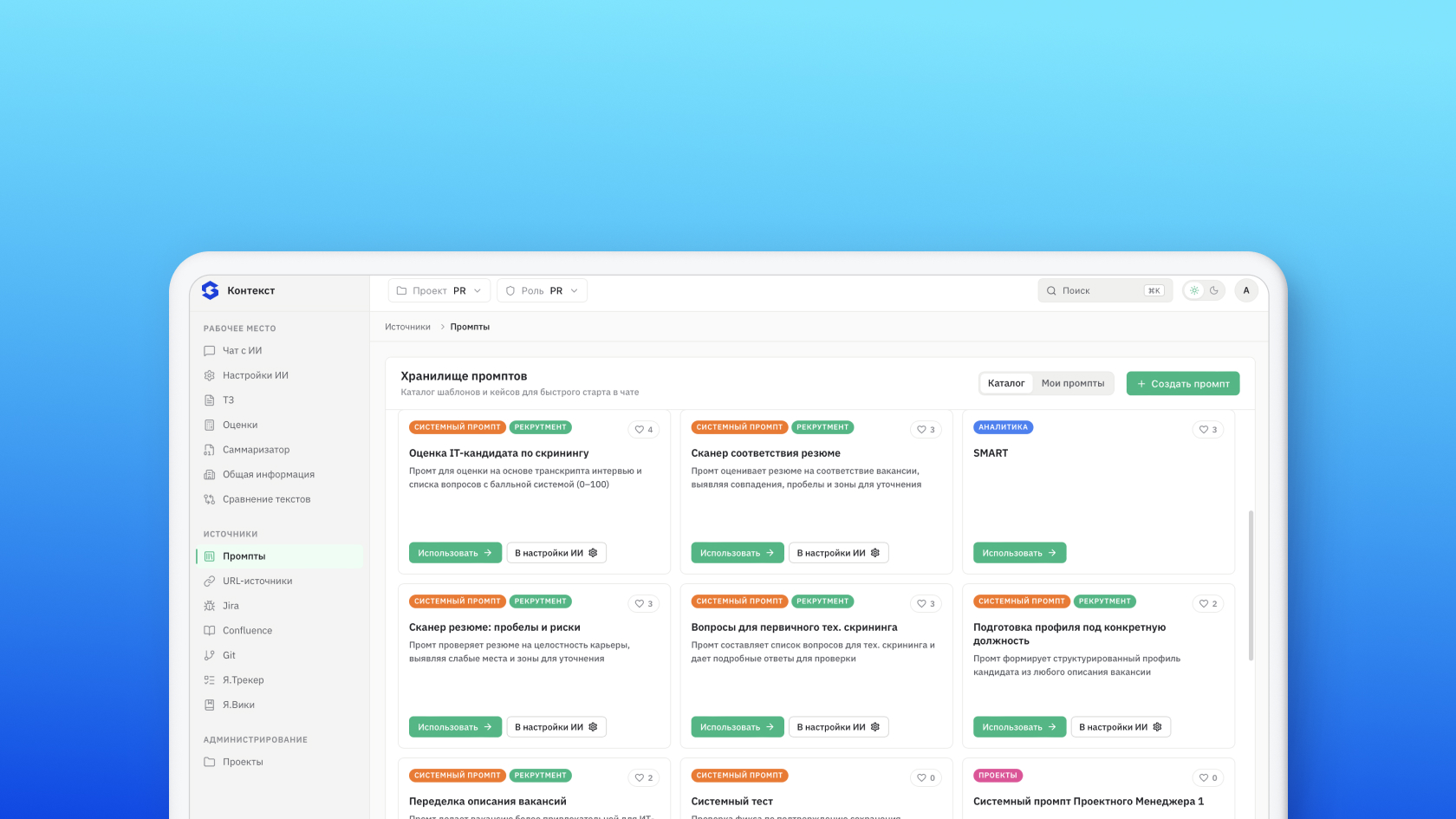Open Системный тест card title
This screenshot has width=1456, height=819.
731,802
